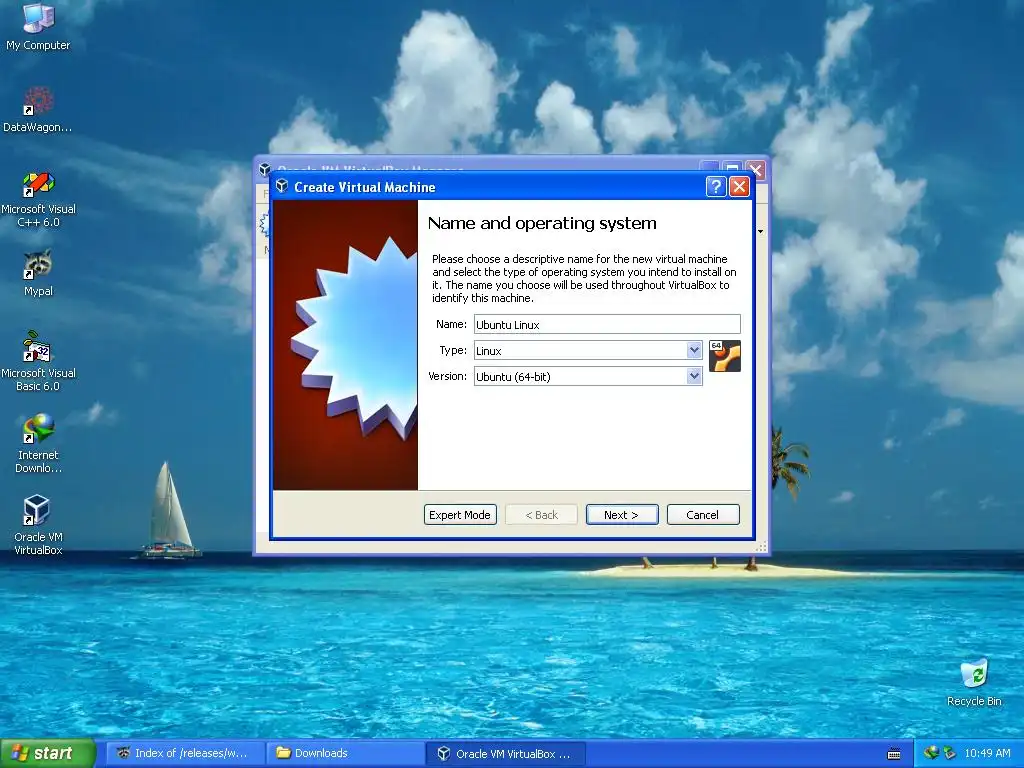Image resolution: width=1024 pixels, height=768 pixels.
Task: Activate Oracle VM VirtualBox taskbar item
Action: (505, 754)
